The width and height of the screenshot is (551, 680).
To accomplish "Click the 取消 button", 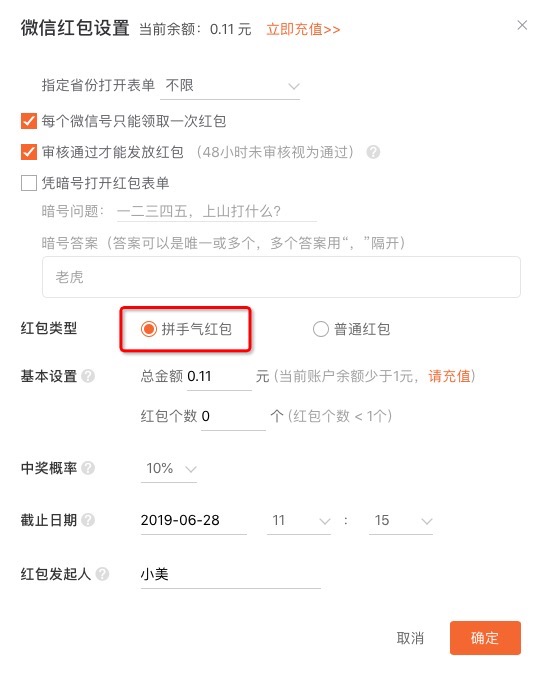I will [x=410, y=638].
